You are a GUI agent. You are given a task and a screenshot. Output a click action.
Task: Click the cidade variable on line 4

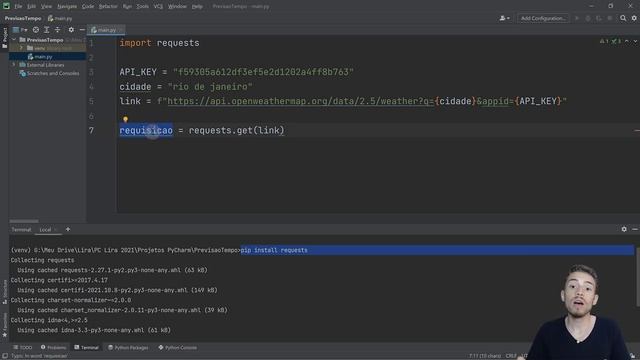pyautogui.click(x=135, y=87)
